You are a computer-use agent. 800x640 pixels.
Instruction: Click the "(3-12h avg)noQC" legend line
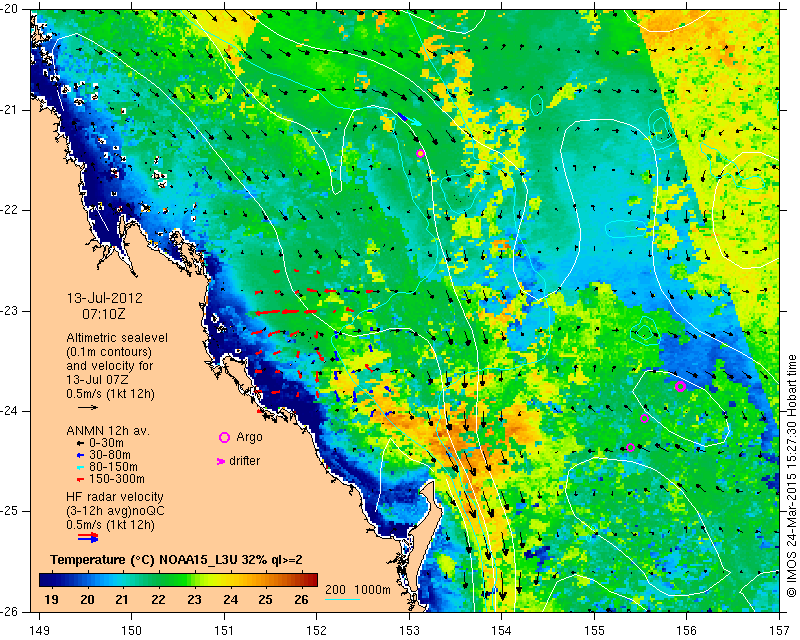(x=115, y=511)
